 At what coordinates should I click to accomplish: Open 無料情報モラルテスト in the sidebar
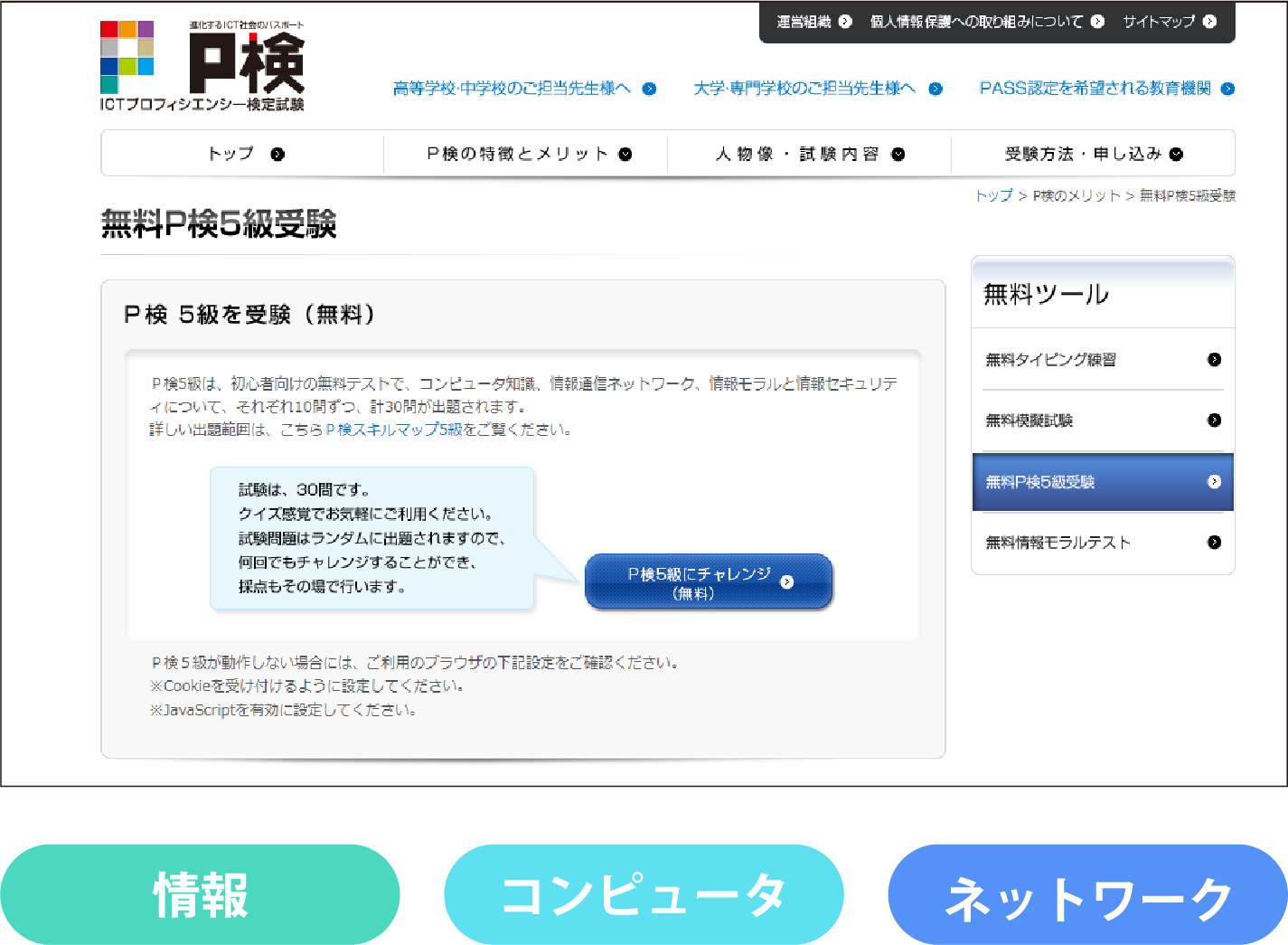click(1103, 543)
